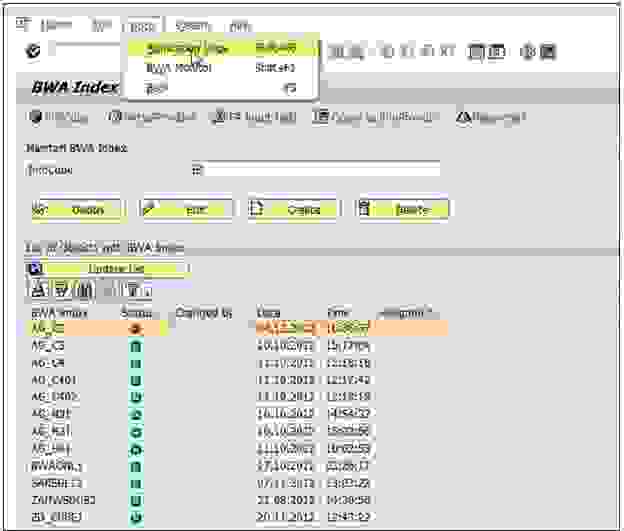
Task: Click the filter funnel icon above the list
Action: point(132,290)
